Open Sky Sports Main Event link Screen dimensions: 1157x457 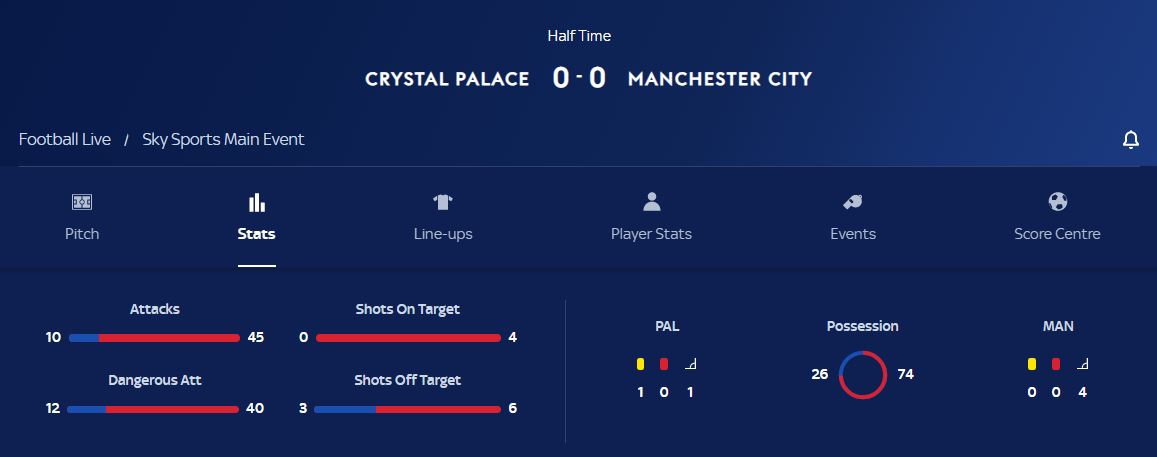(x=223, y=140)
